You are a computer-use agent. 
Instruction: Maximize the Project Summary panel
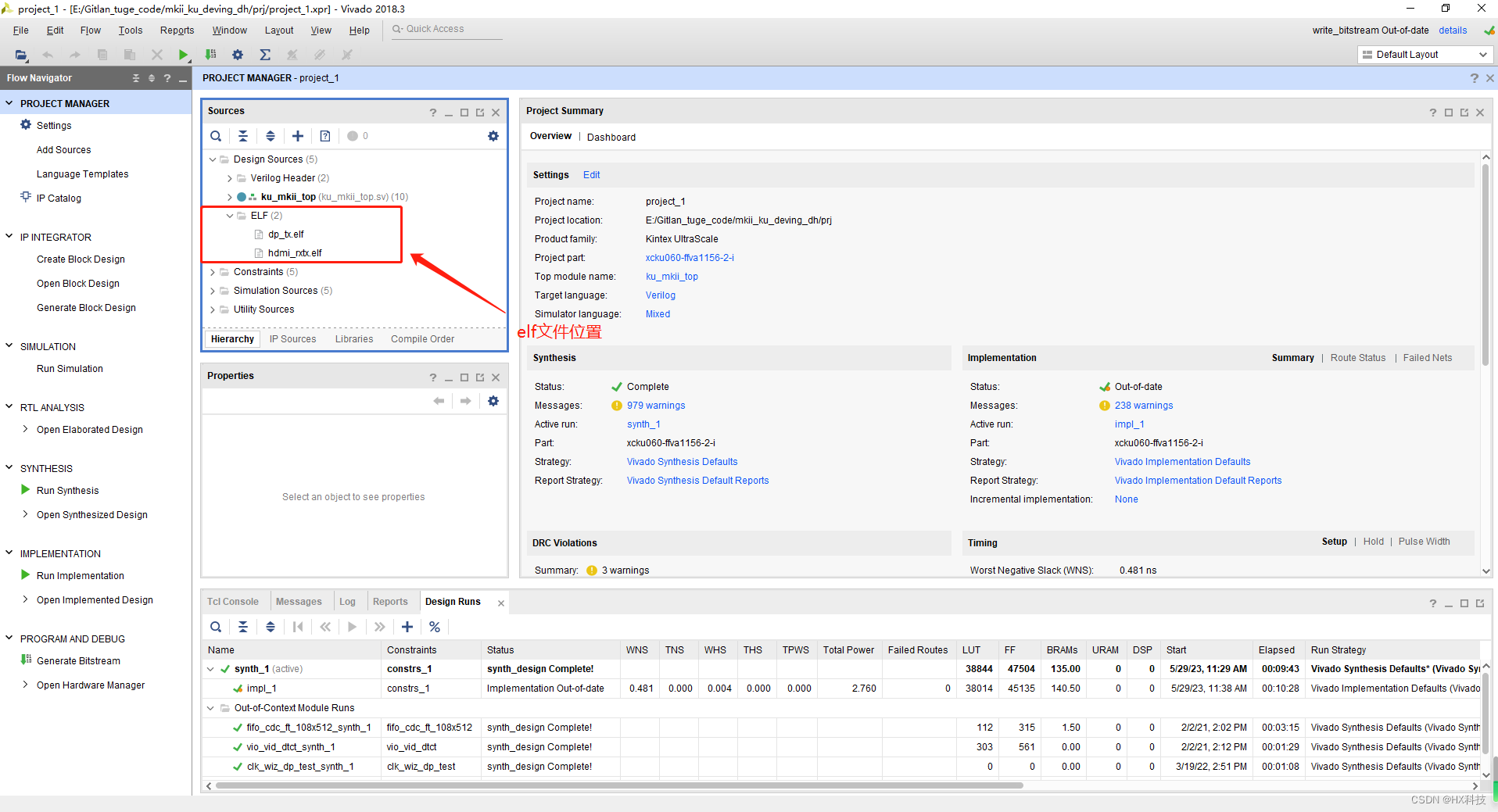[1449, 113]
